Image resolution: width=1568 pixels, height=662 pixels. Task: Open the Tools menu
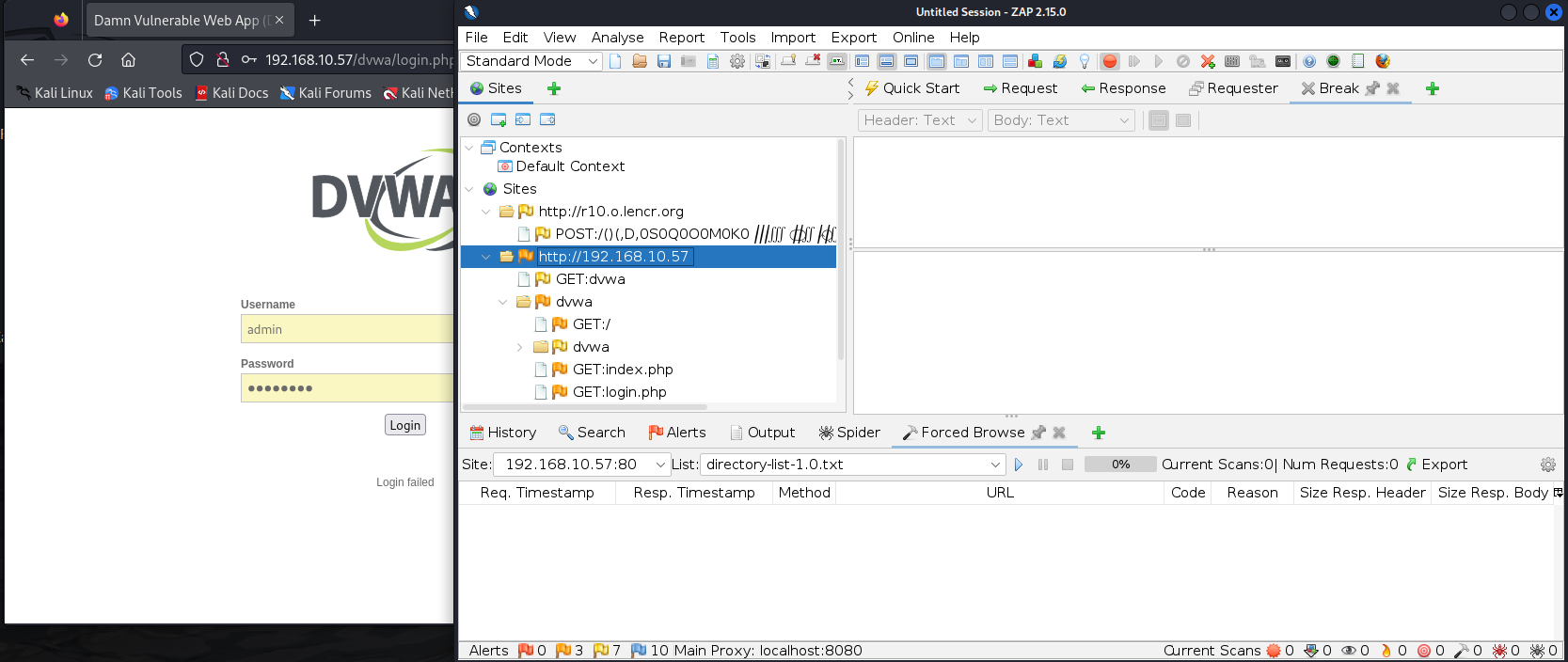[737, 38]
